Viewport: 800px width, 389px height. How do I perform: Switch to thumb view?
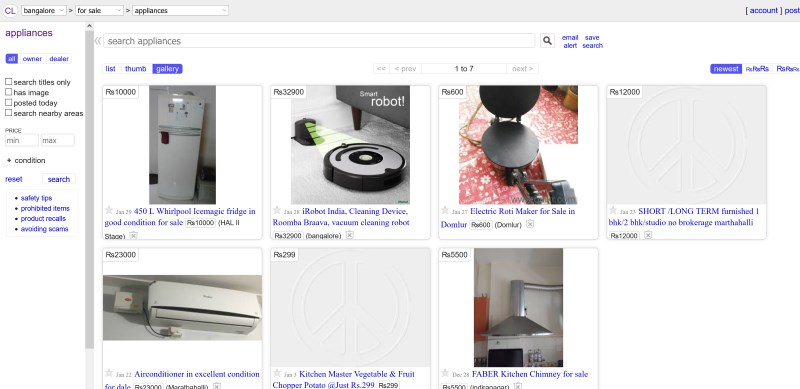click(136, 69)
